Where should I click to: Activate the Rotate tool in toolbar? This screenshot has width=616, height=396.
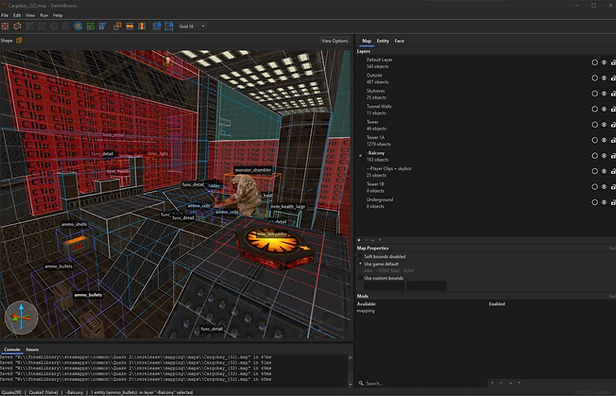tap(78, 26)
